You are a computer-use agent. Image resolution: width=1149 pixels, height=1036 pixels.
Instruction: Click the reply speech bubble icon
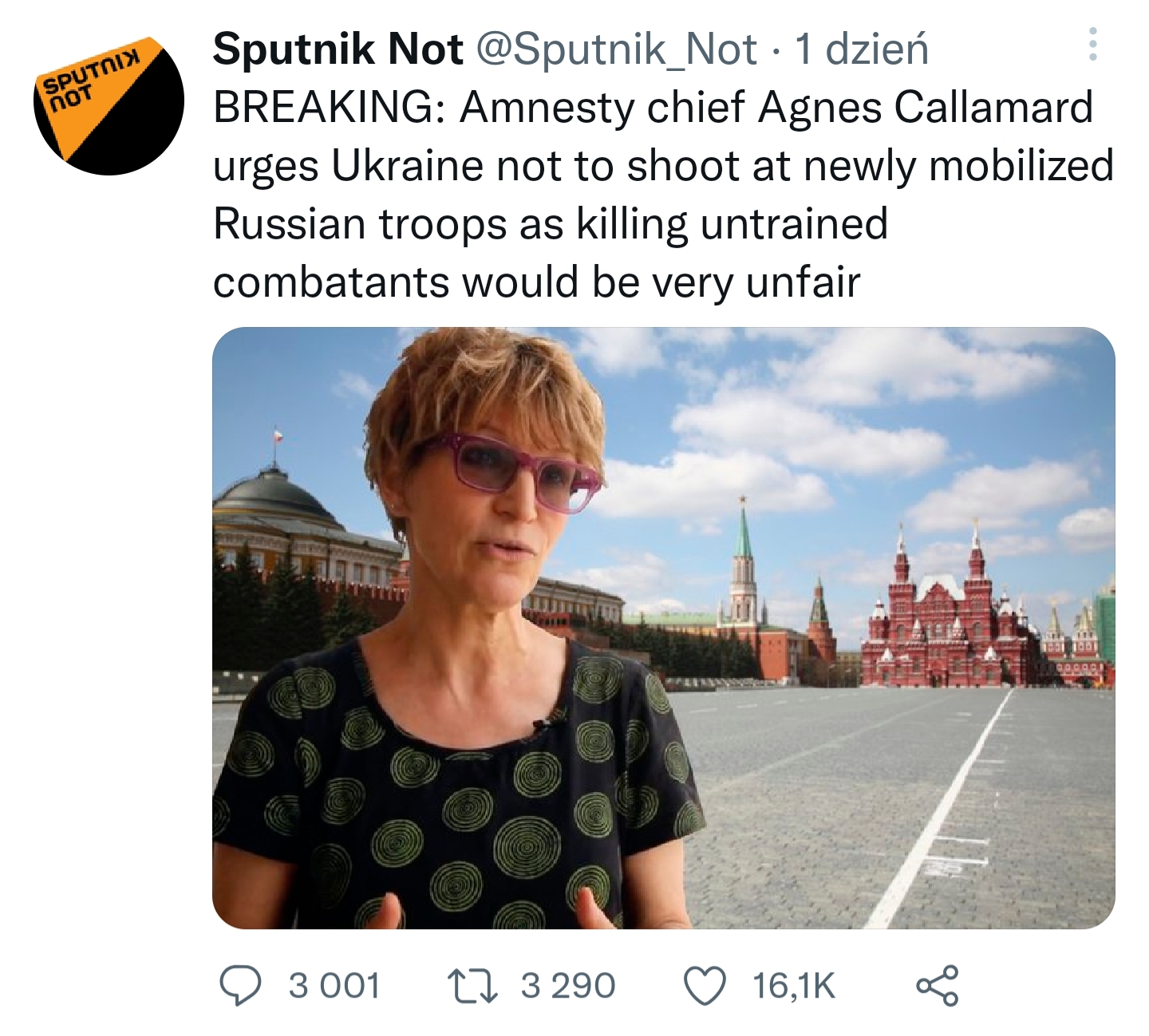click(x=240, y=985)
